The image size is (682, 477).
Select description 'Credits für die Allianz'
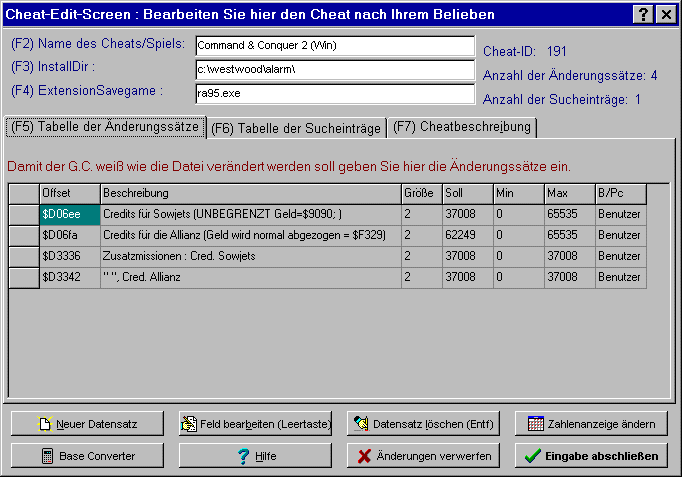(251, 235)
